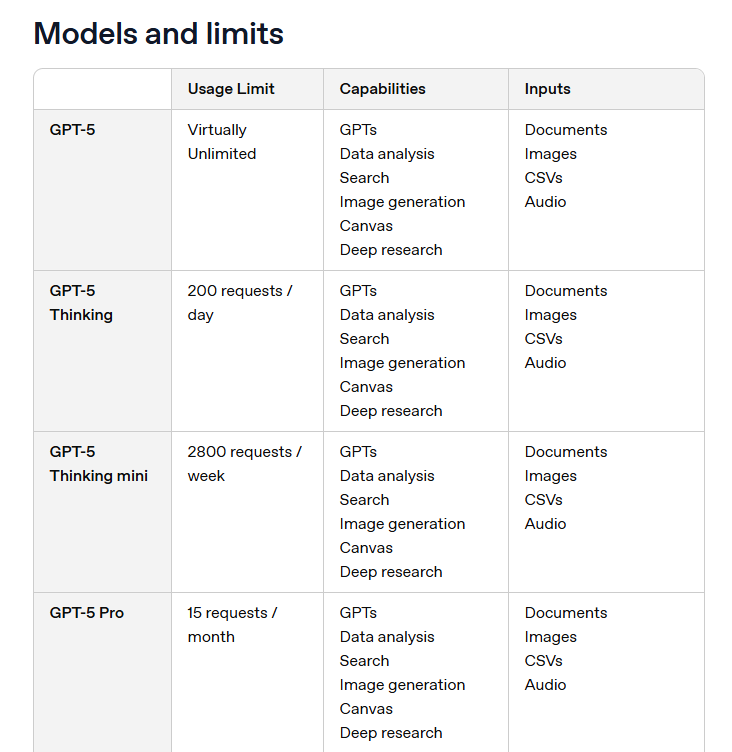Select "Image generation" in the first GPT-5 row
Viewport: 732px width, 752px height.
pos(402,202)
